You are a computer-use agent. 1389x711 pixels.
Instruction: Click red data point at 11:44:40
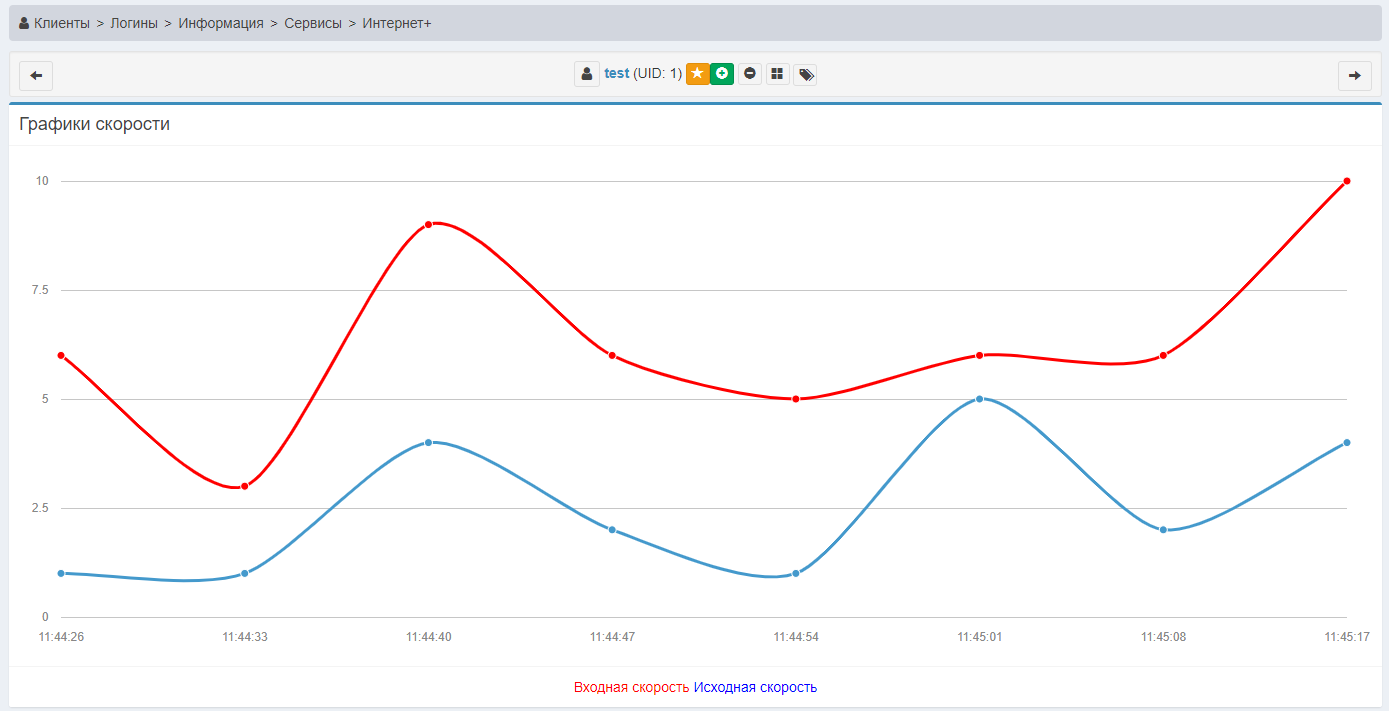[428, 224]
